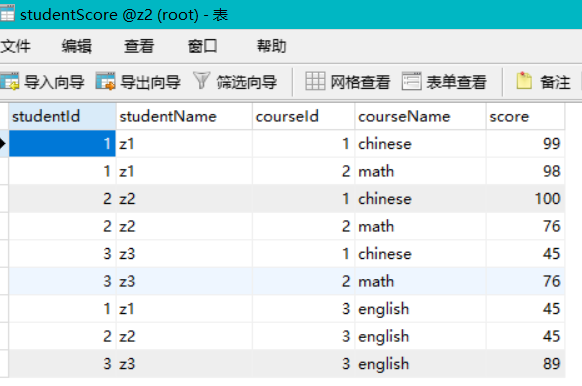Click the Export Wizard (导出向导) icon
This screenshot has height=386, width=582.
[105, 81]
